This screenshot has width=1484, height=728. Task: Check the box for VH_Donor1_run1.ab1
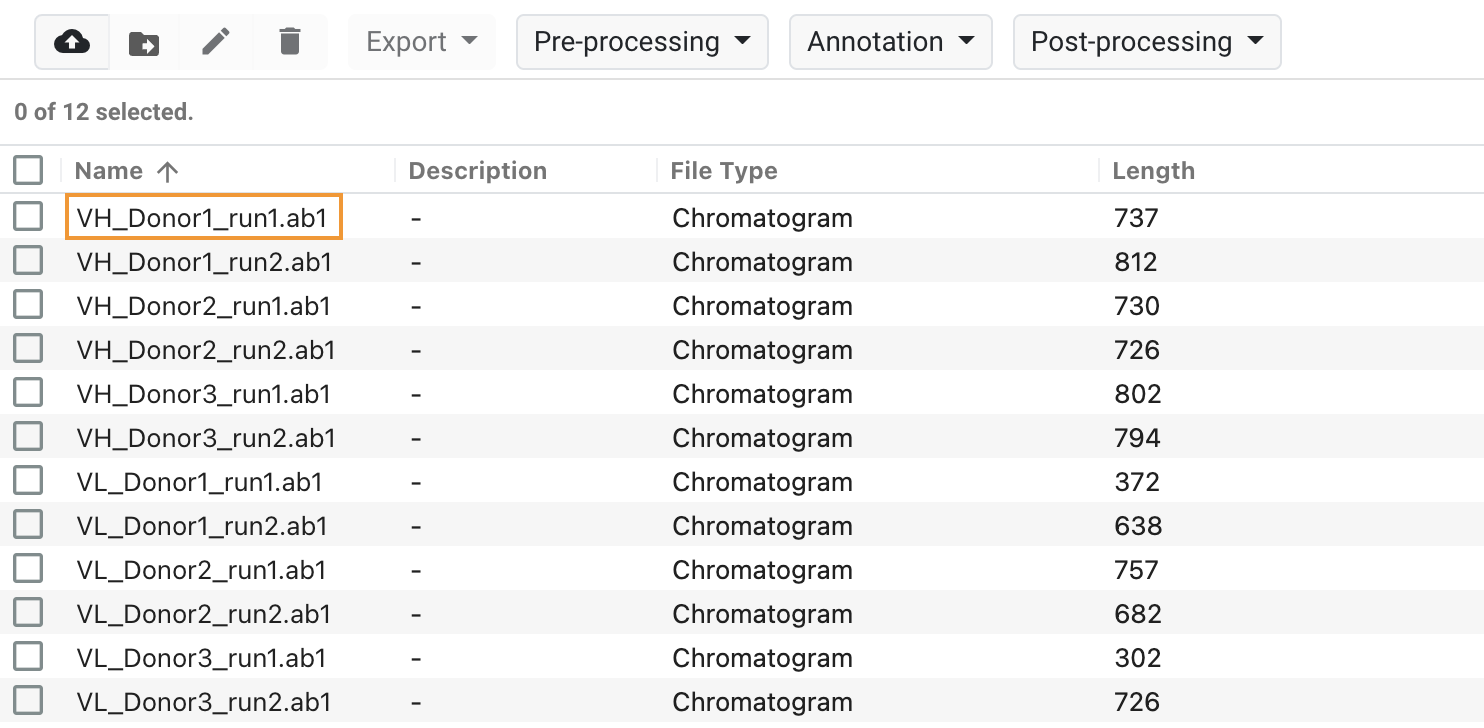tap(28, 217)
